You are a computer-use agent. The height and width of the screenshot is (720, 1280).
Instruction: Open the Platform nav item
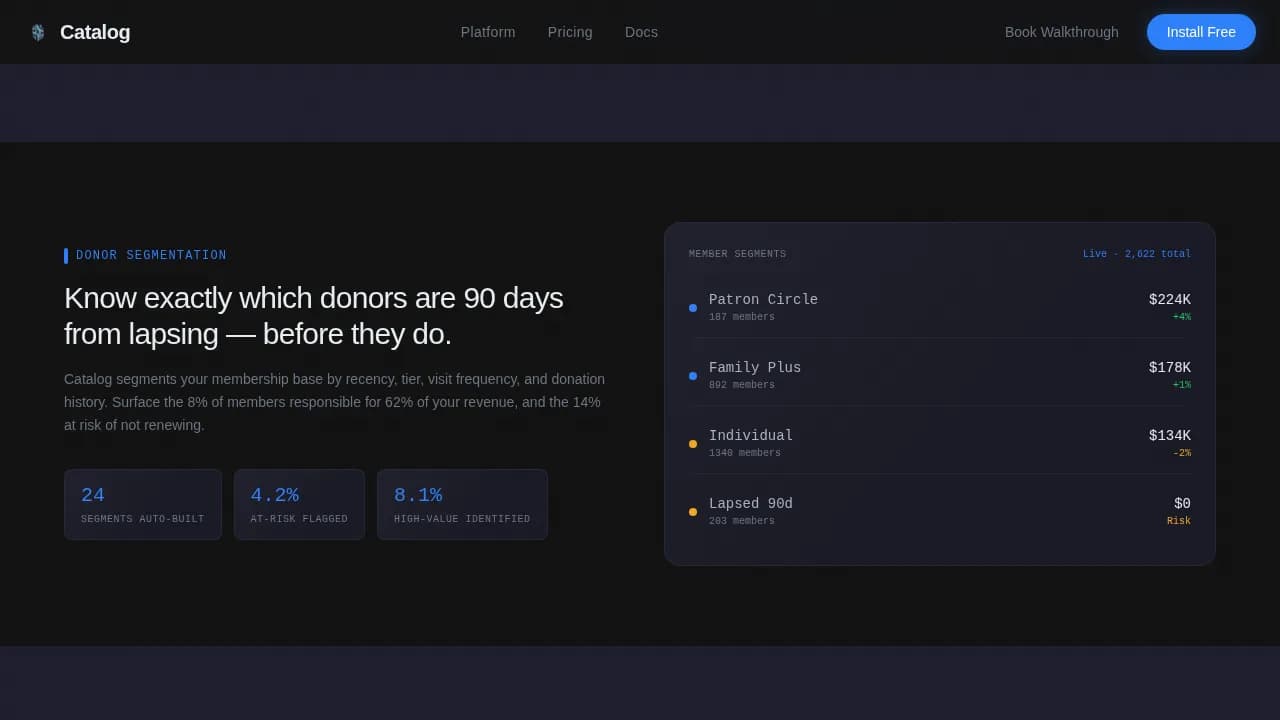(x=488, y=32)
